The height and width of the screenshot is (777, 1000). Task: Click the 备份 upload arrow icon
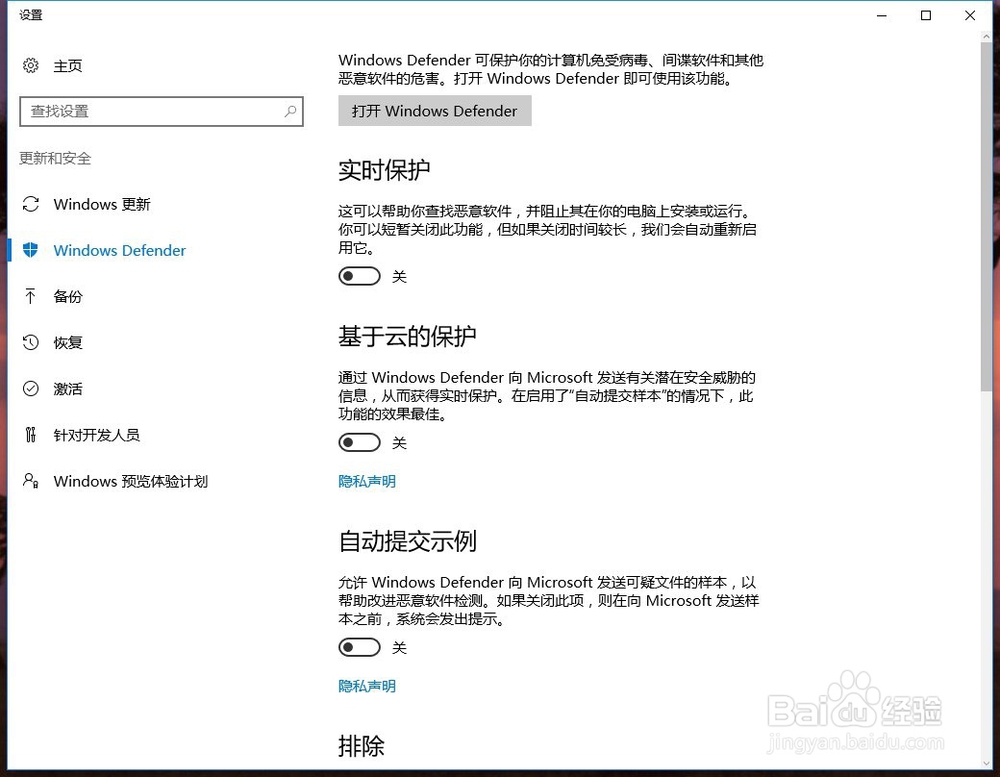coord(30,296)
